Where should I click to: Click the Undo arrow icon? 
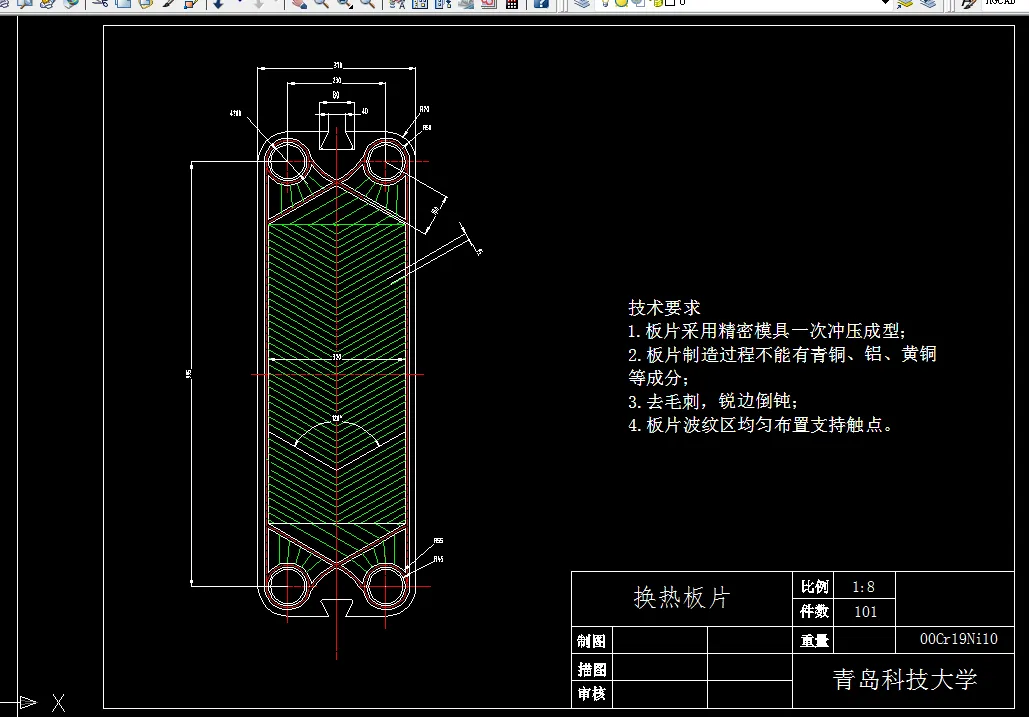click(219, 3)
